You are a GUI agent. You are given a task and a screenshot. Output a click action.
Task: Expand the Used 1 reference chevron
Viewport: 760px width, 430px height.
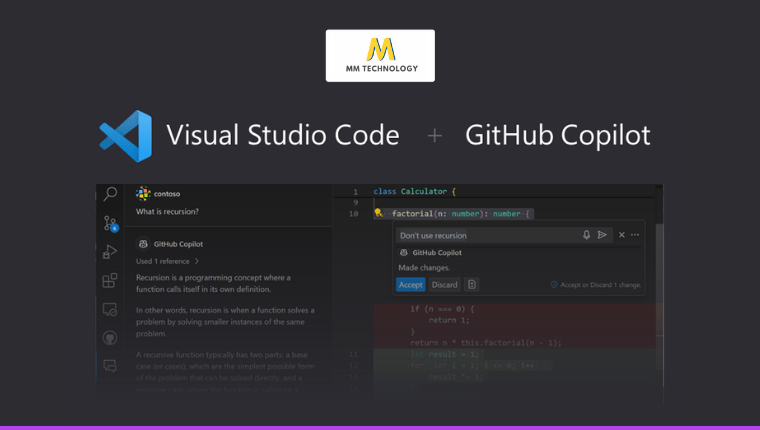(x=197, y=261)
